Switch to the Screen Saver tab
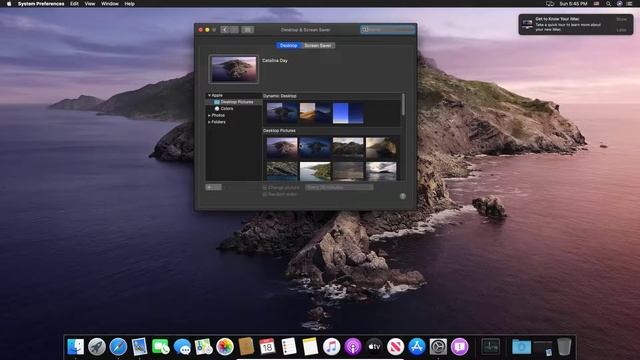640x360 pixels. 318,46
